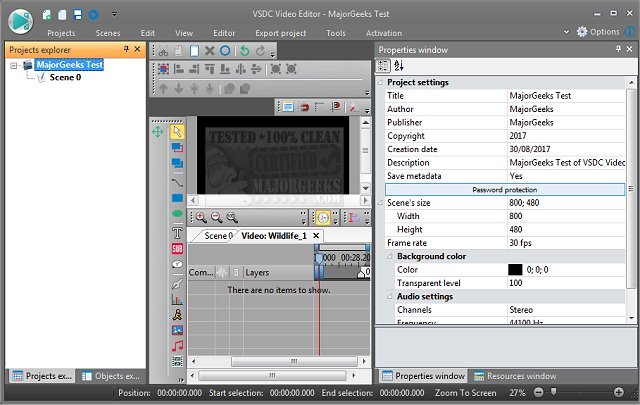This screenshot has width=640, height=405.
Task: Collapse the Scene's size property group
Action: pos(380,202)
